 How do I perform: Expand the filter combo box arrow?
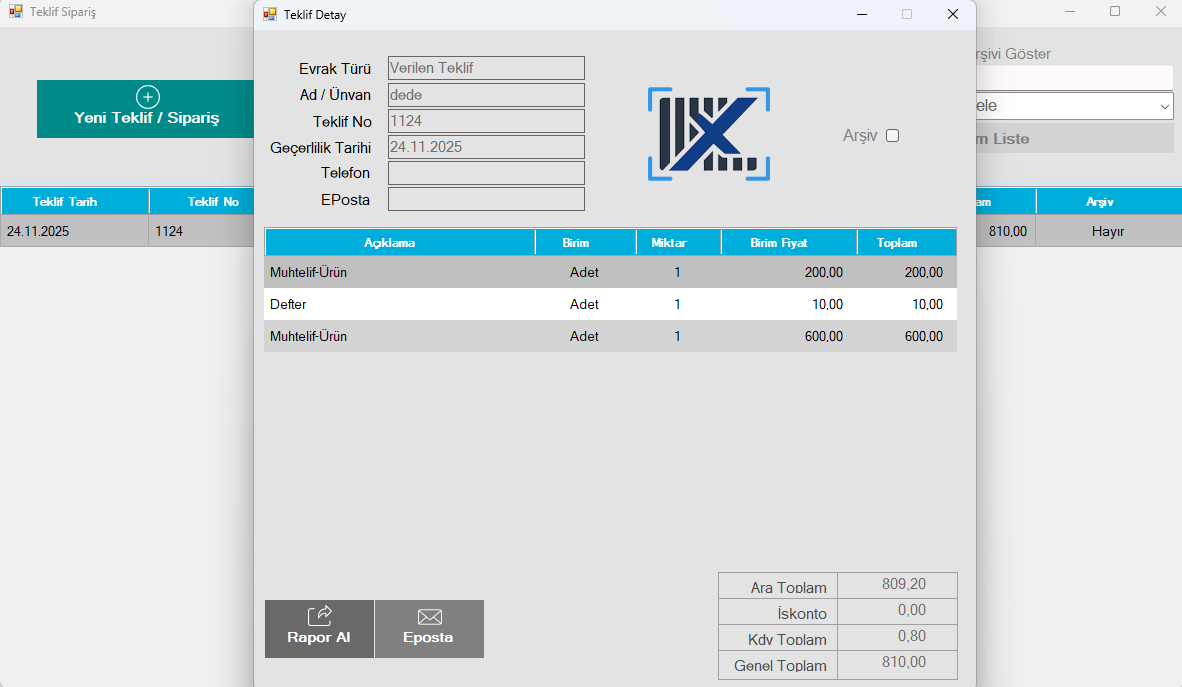point(1164,106)
